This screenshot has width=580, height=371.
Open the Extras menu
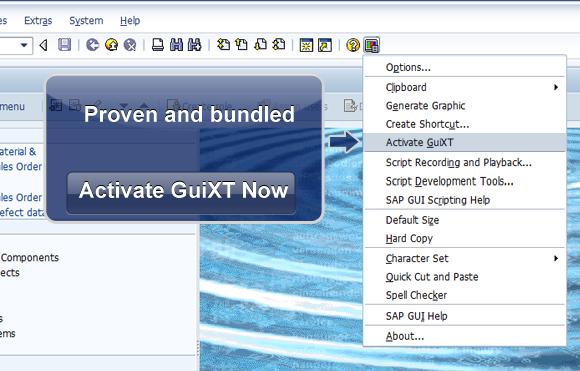tap(38, 21)
